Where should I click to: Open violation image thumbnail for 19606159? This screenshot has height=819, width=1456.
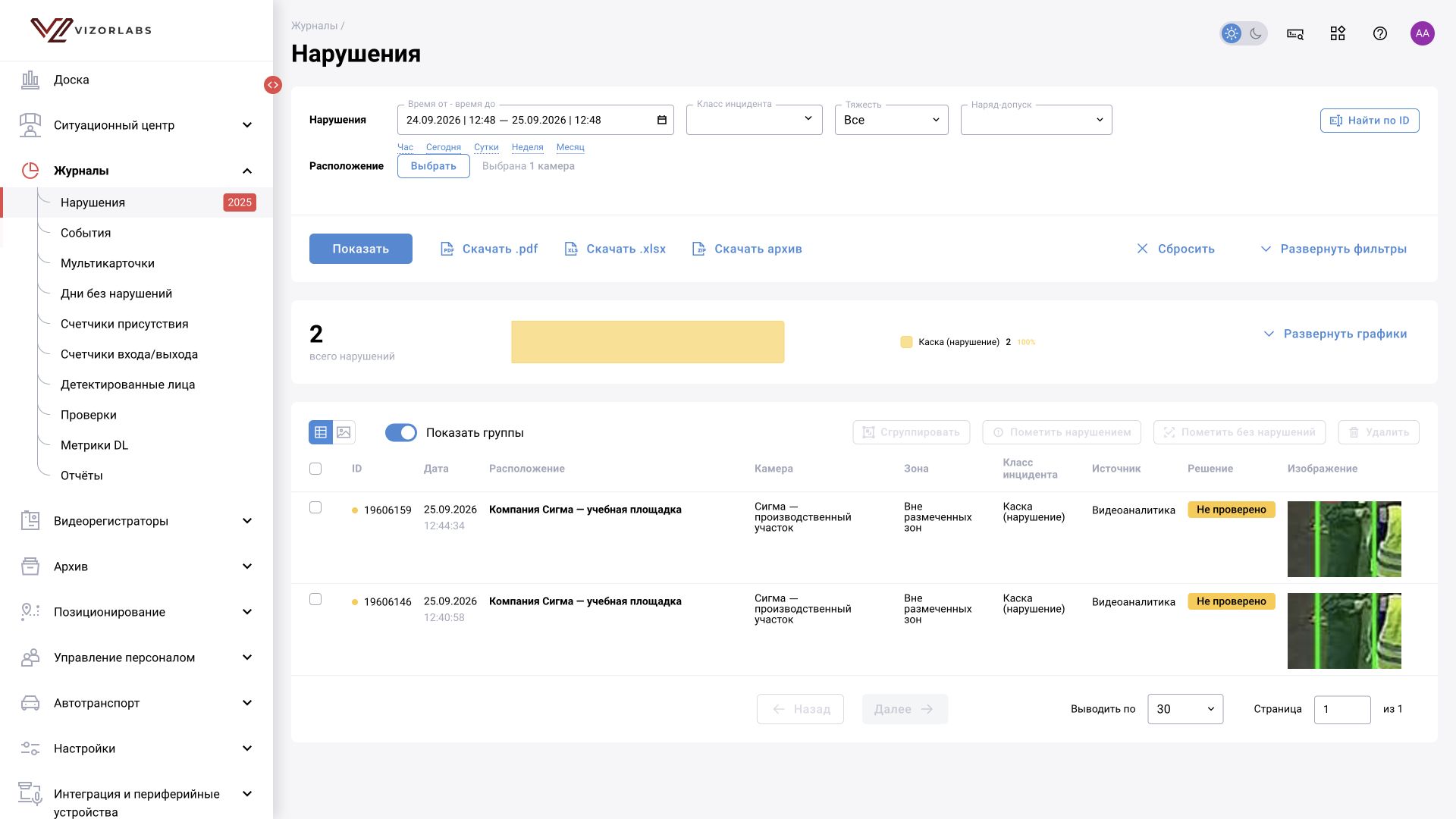click(x=1345, y=539)
